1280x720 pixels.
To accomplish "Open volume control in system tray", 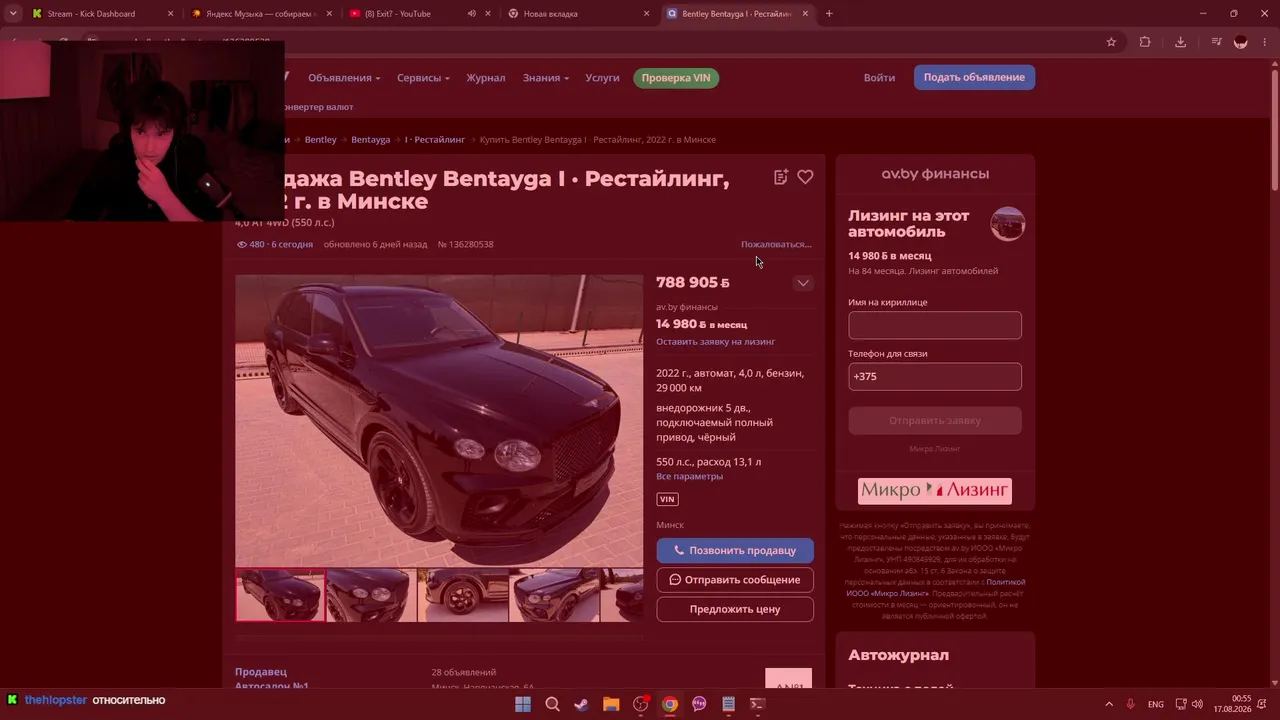I will [x=1198, y=704].
